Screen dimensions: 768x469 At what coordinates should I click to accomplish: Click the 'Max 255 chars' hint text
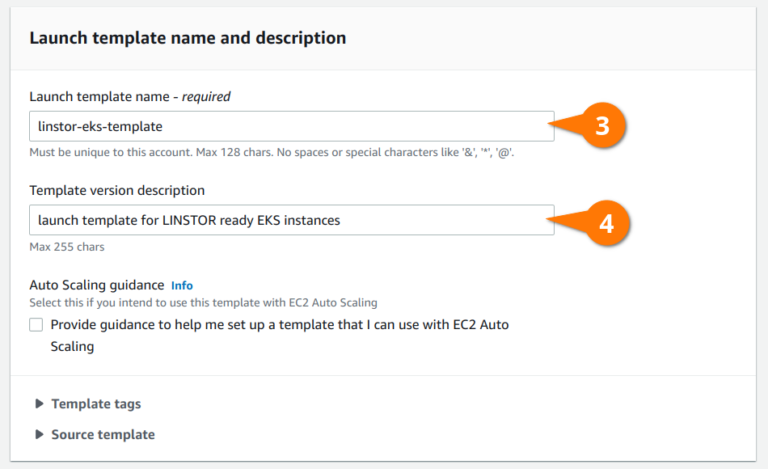click(x=67, y=247)
